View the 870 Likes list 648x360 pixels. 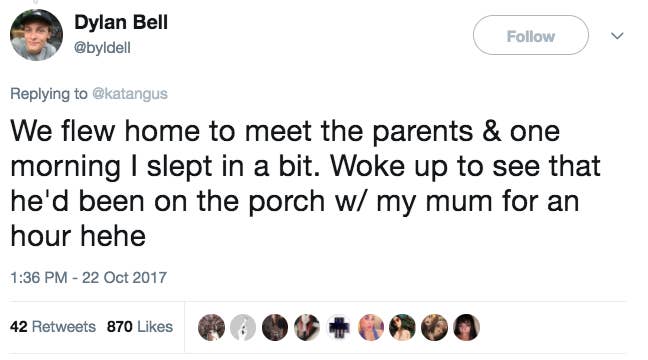point(140,327)
